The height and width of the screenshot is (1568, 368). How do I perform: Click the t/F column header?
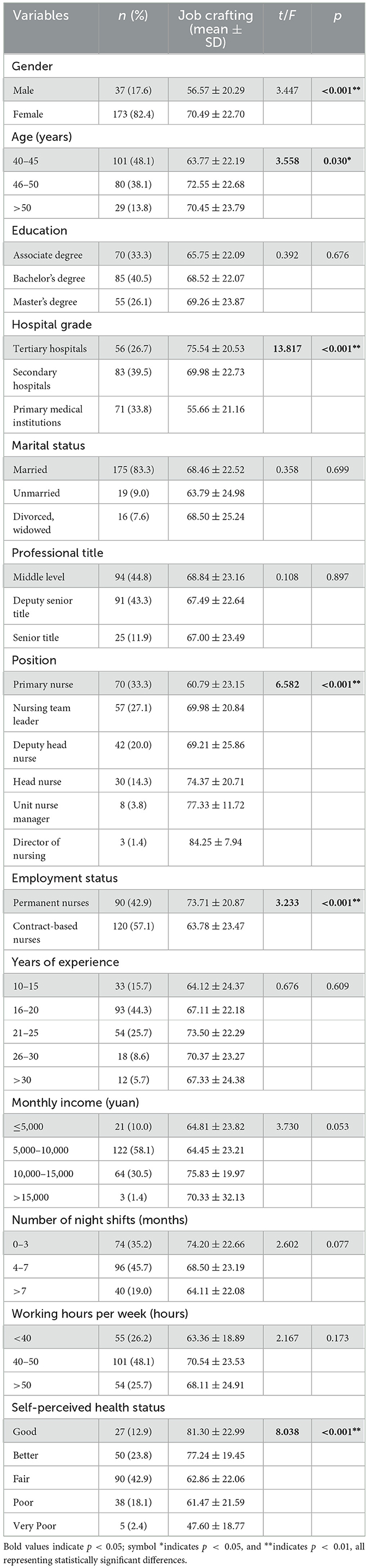pos(286,16)
